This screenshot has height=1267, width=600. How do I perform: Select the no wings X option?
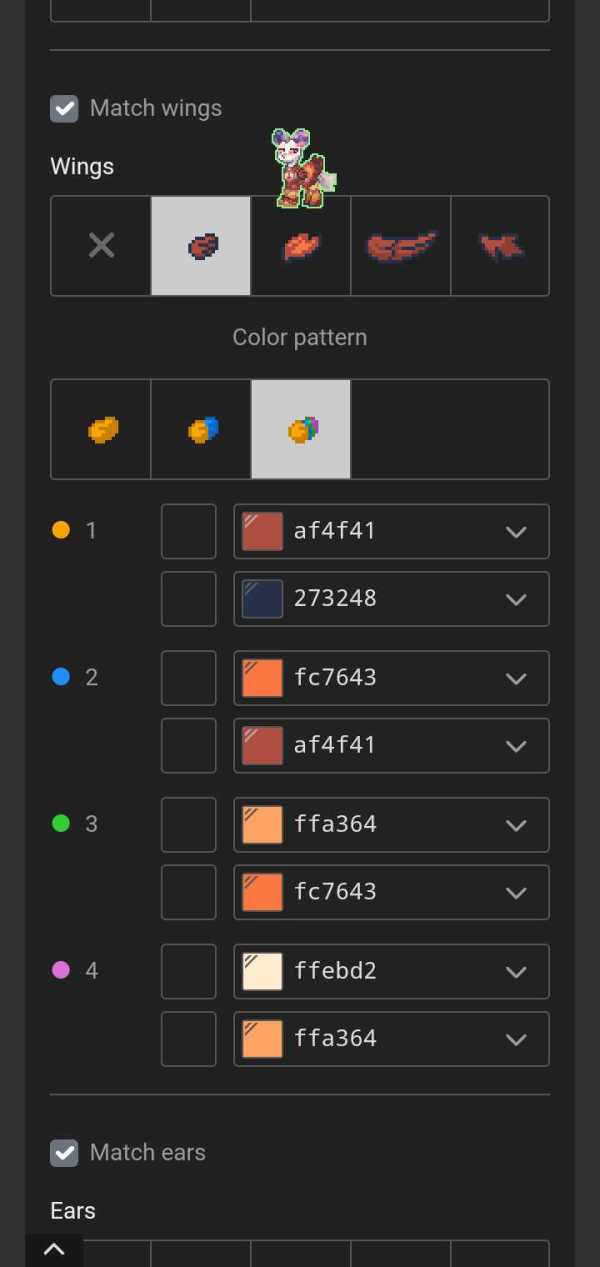(101, 246)
